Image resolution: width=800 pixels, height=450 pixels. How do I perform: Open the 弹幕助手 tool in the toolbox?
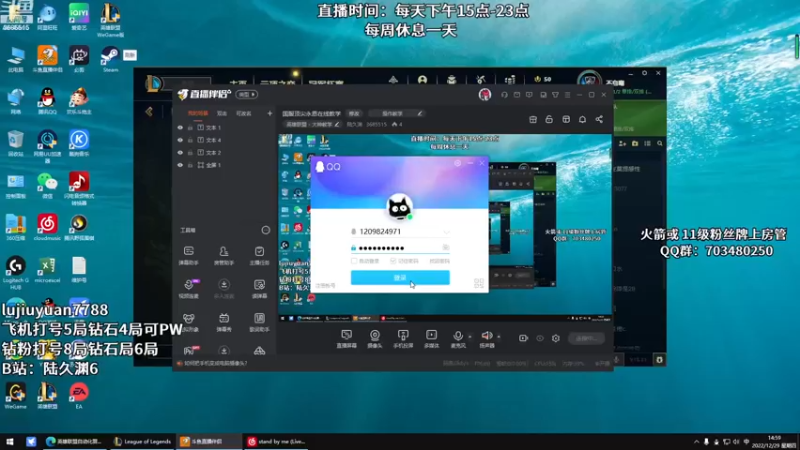coord(188,255)
